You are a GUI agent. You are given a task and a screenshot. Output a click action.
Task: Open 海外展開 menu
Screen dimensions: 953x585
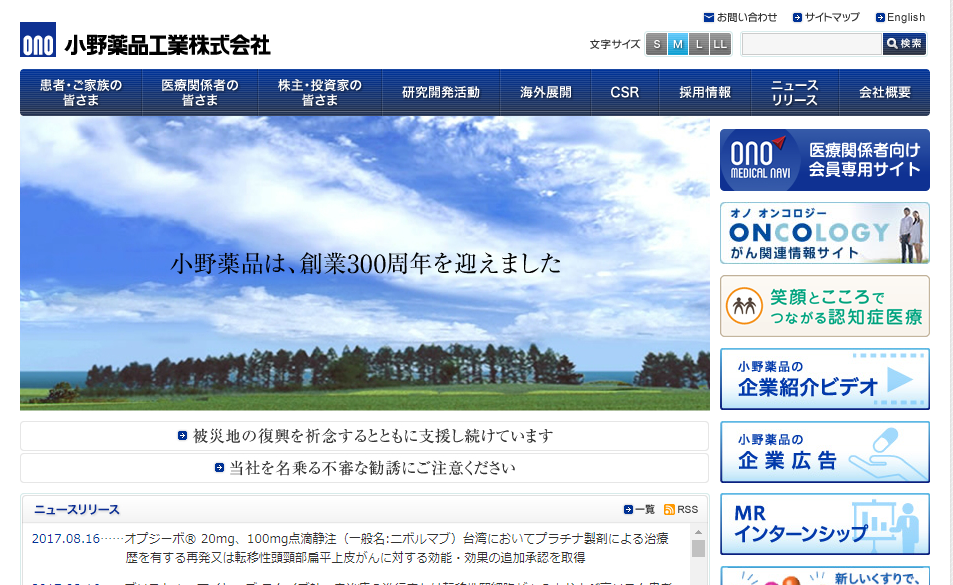[x=545, y=92]
